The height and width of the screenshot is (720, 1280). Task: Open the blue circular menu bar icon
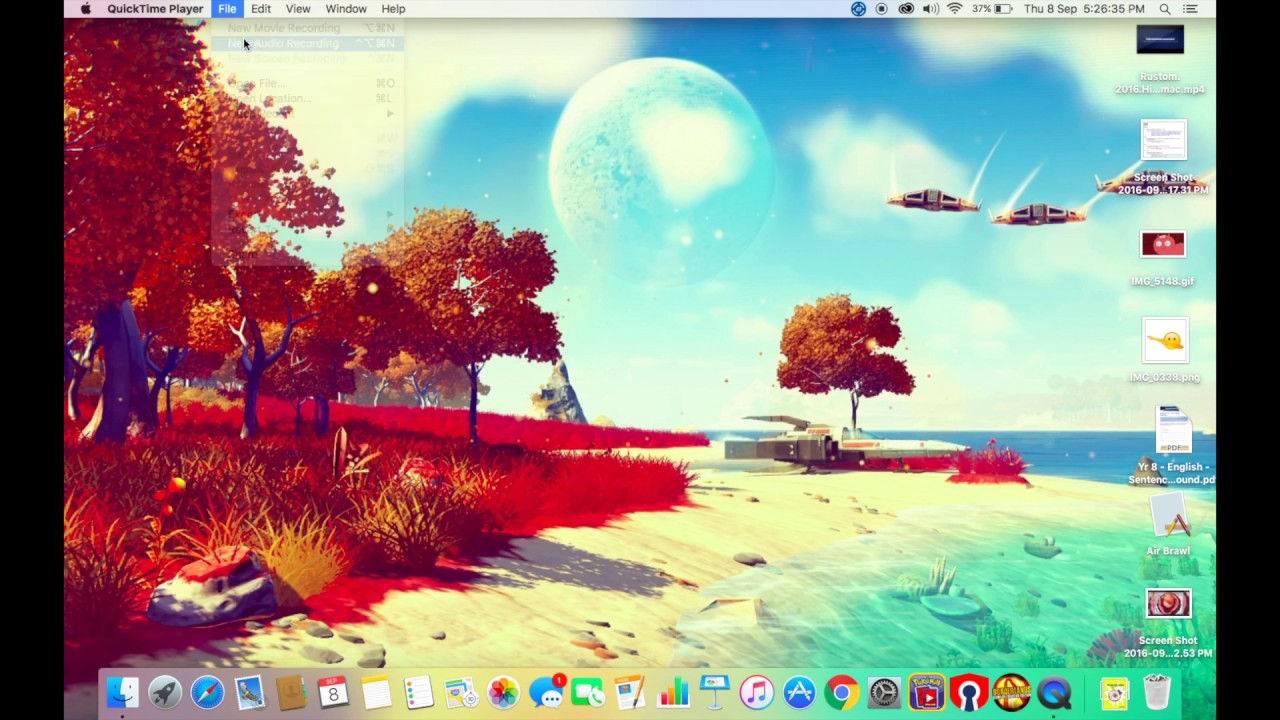(x=858, y=9)
